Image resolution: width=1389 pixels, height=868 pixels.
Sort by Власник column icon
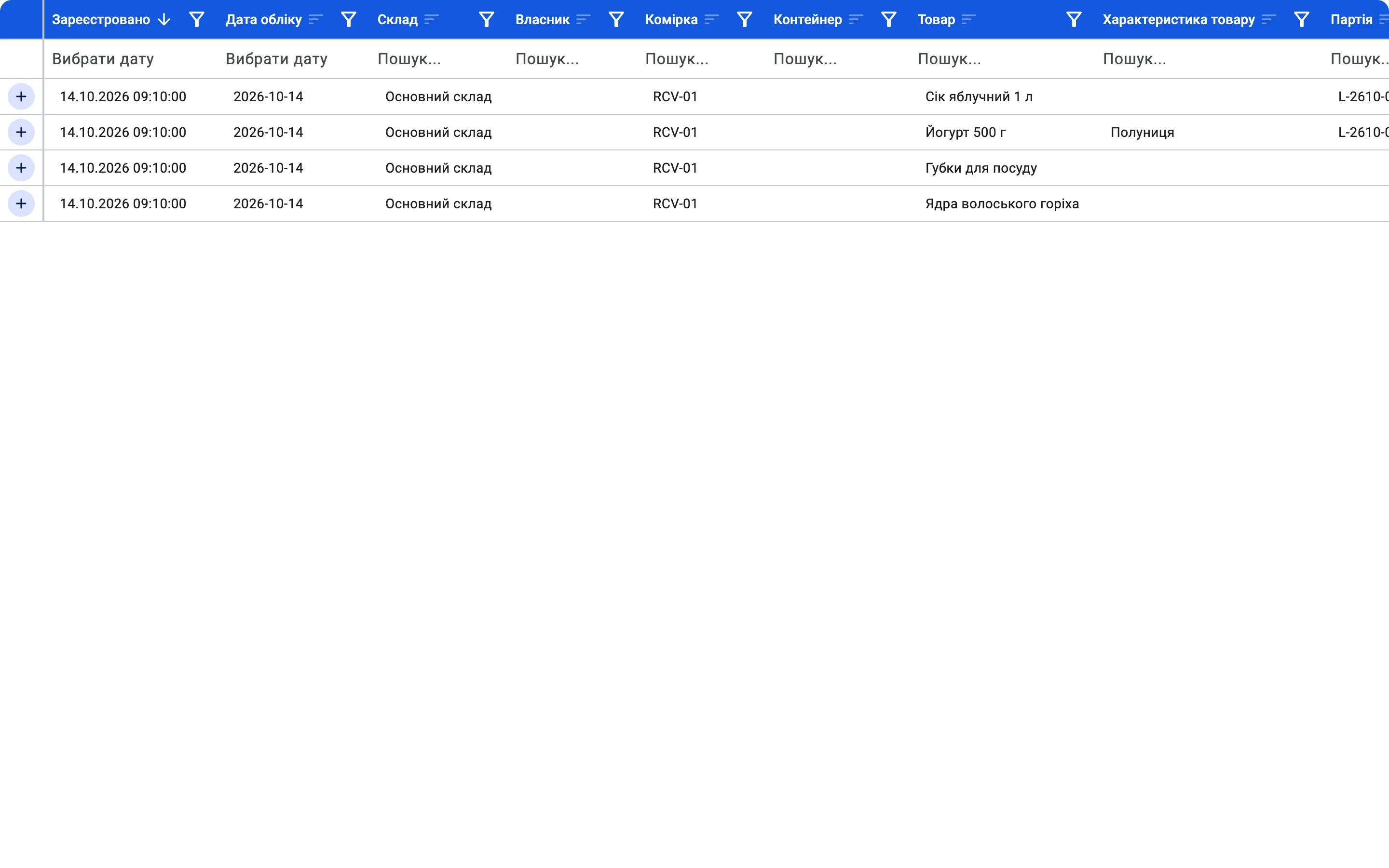584,19
